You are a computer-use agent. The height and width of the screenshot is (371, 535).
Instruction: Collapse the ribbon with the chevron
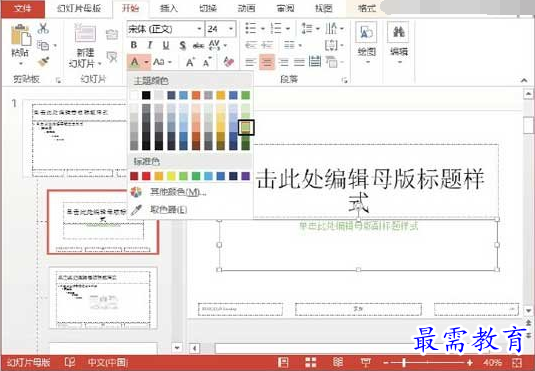(524, 81)
